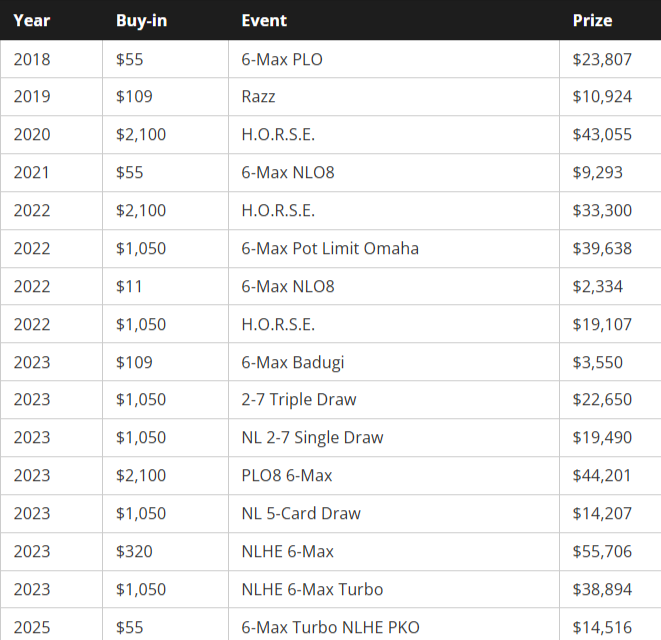Select the $43,055 prize amount
Viewport: 661px width, 640px height.
click(x=602, y=135)
